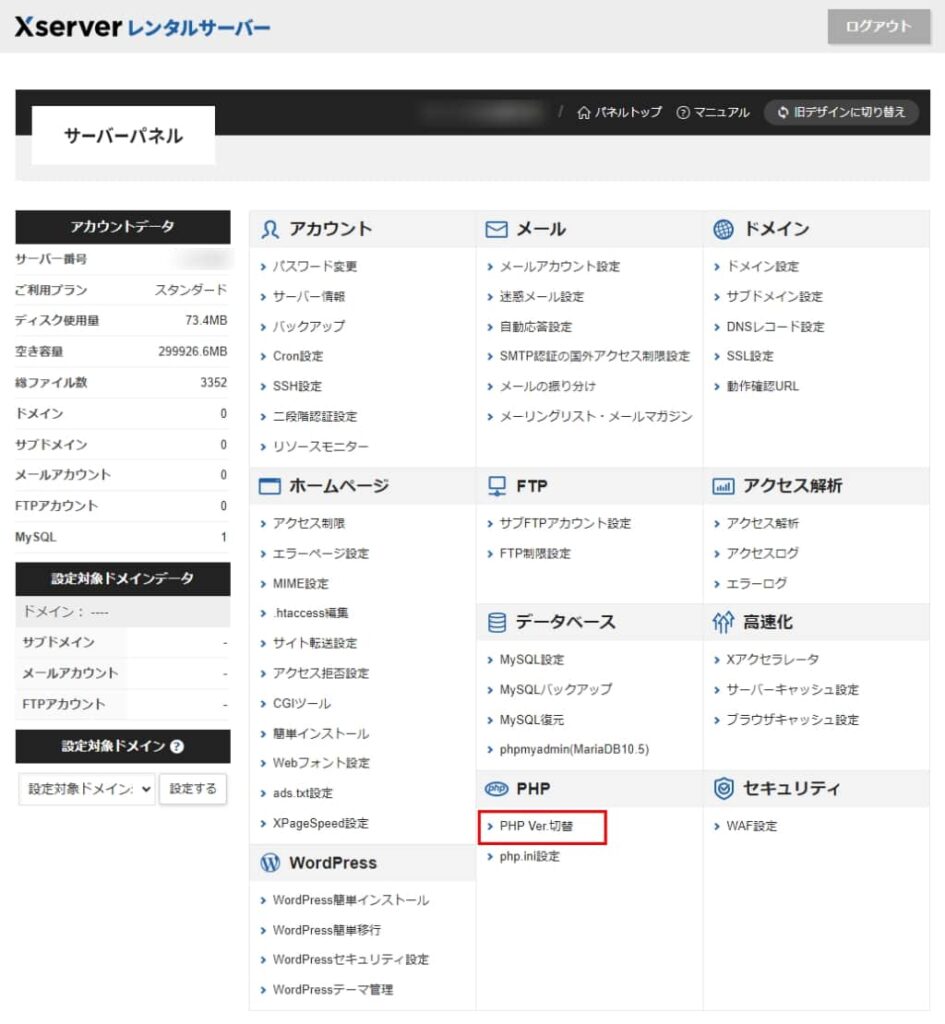Open the 設定対象ドメイン dropdown

88,789
